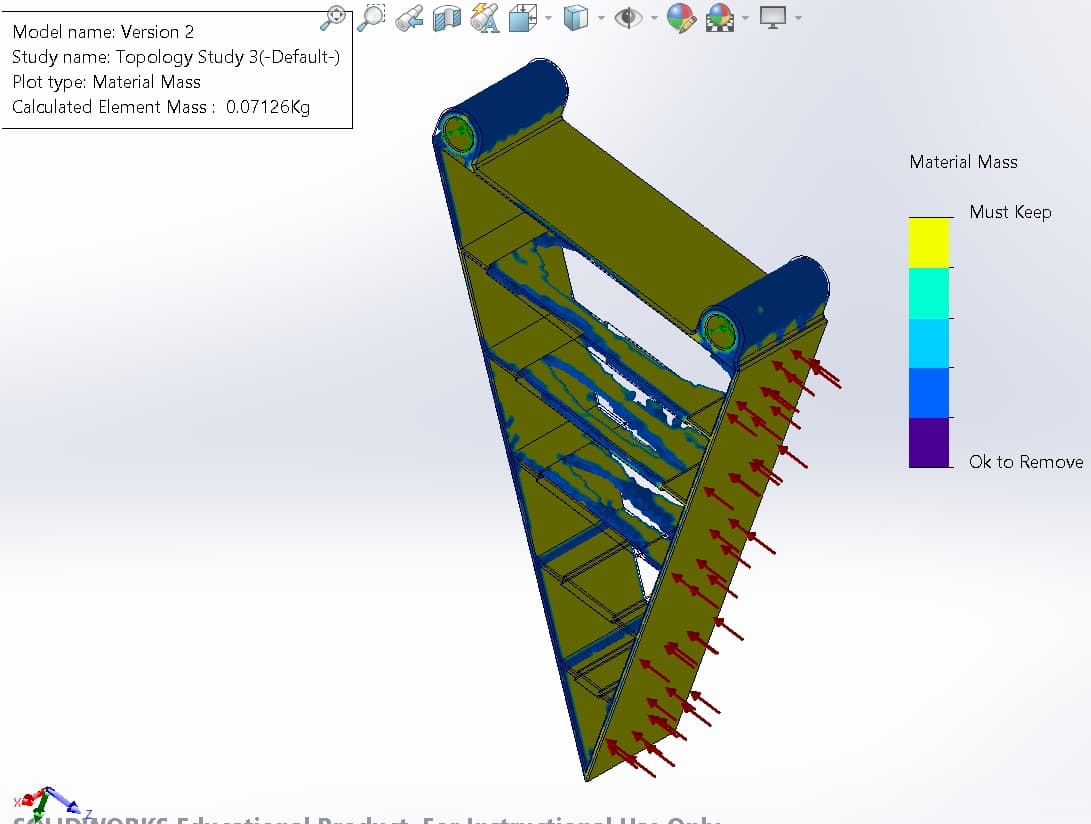Toggle Hide/Show Items eye icon
This screenshot has width=1091, height=824.
628,17
